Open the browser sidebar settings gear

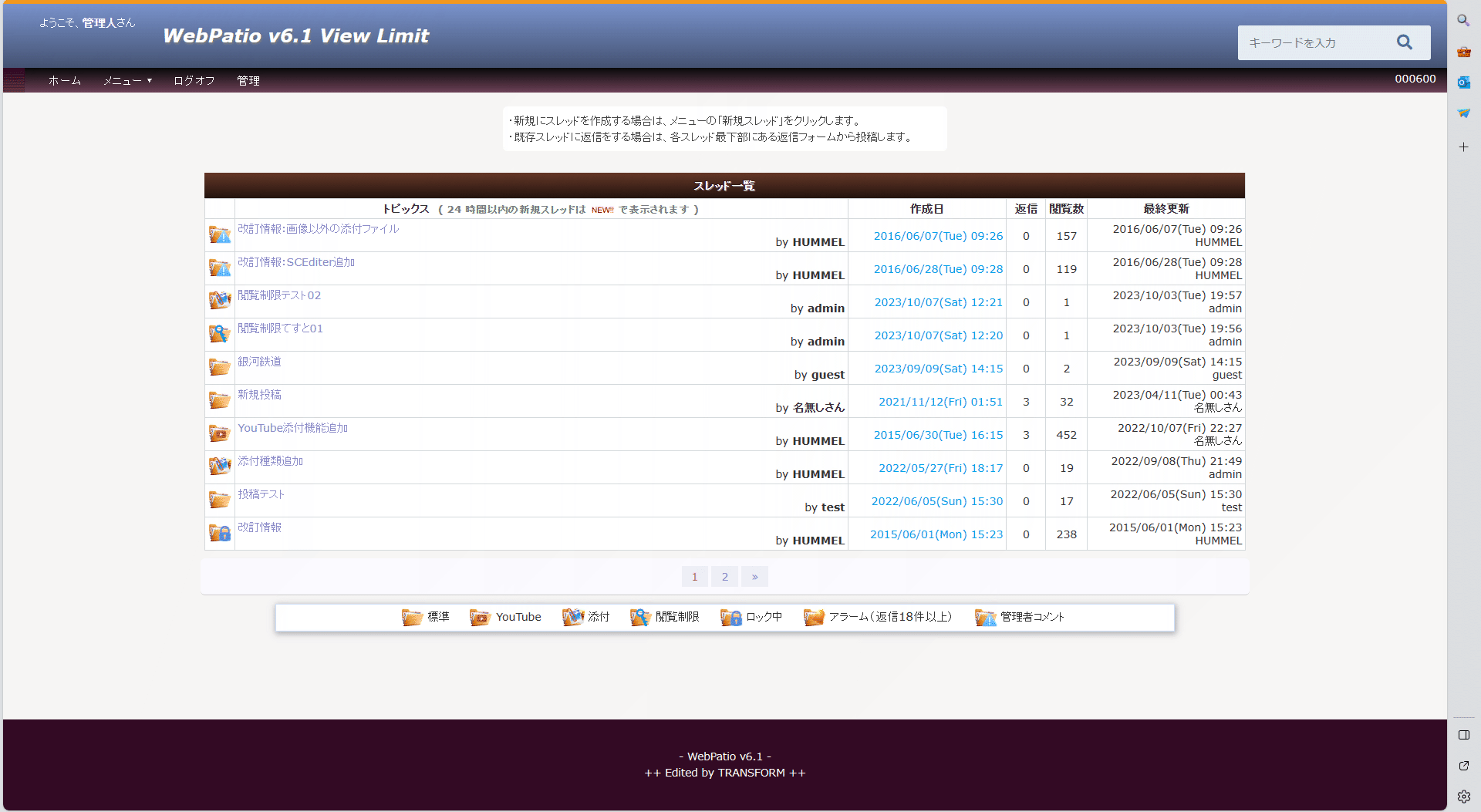coord(1463,796)
